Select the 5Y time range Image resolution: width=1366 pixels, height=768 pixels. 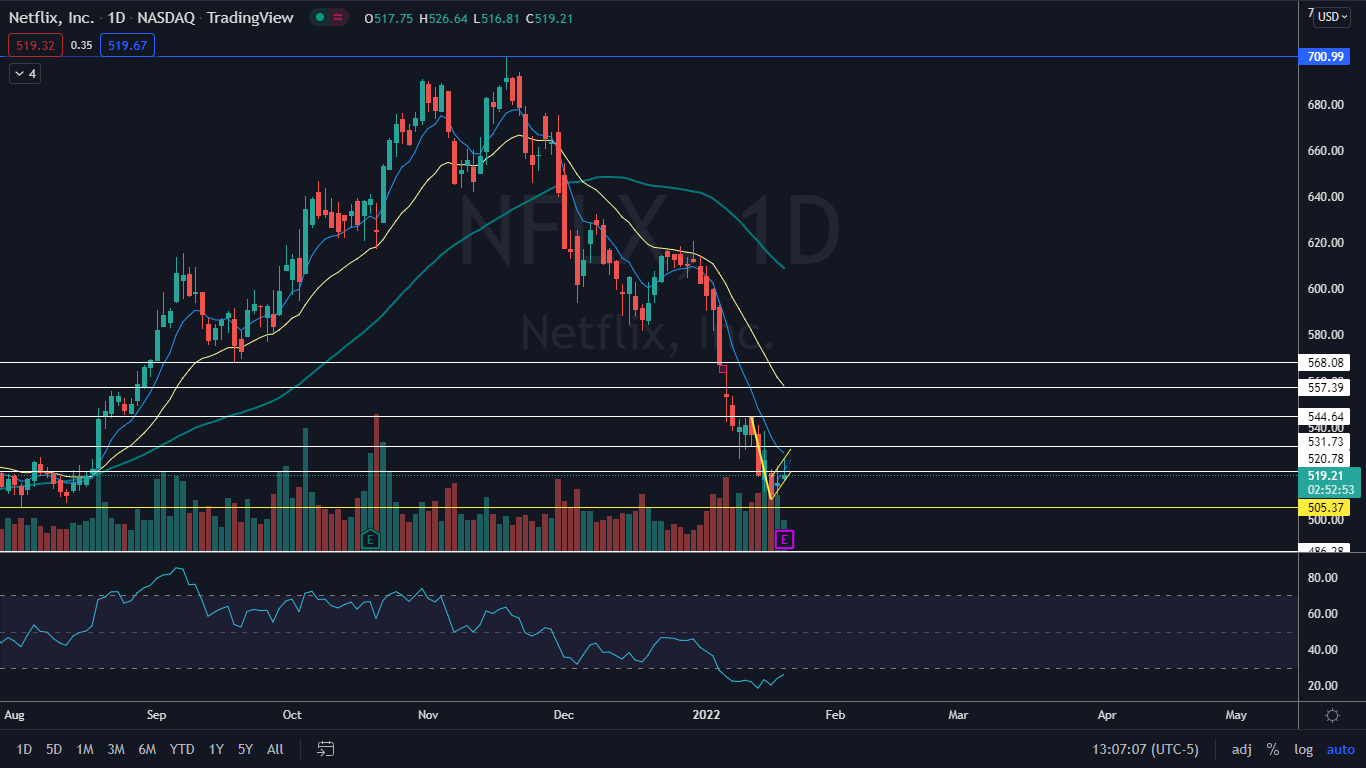245,749
